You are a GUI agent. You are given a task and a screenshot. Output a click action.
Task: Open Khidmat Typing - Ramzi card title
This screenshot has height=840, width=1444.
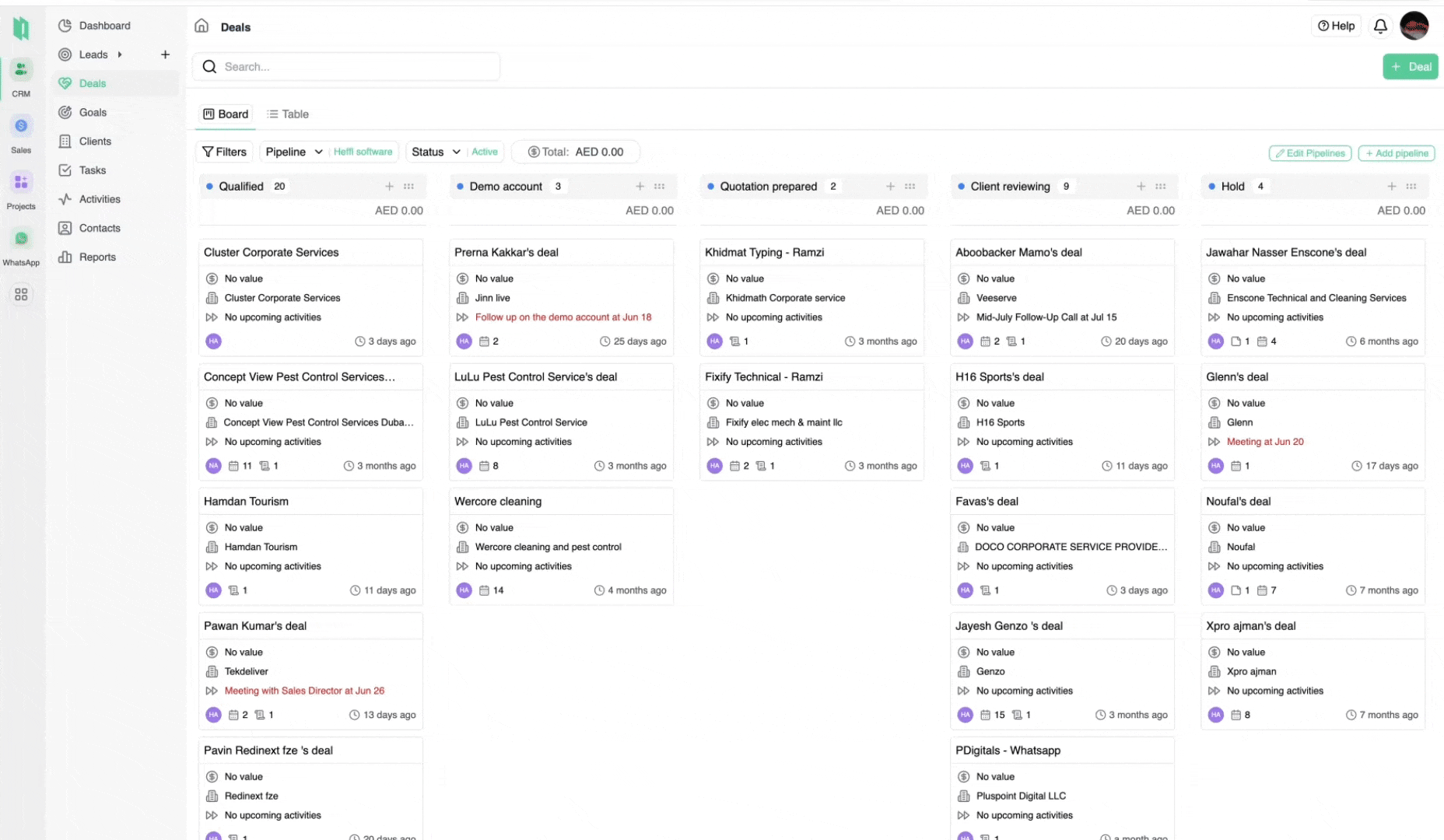[764, 252]
